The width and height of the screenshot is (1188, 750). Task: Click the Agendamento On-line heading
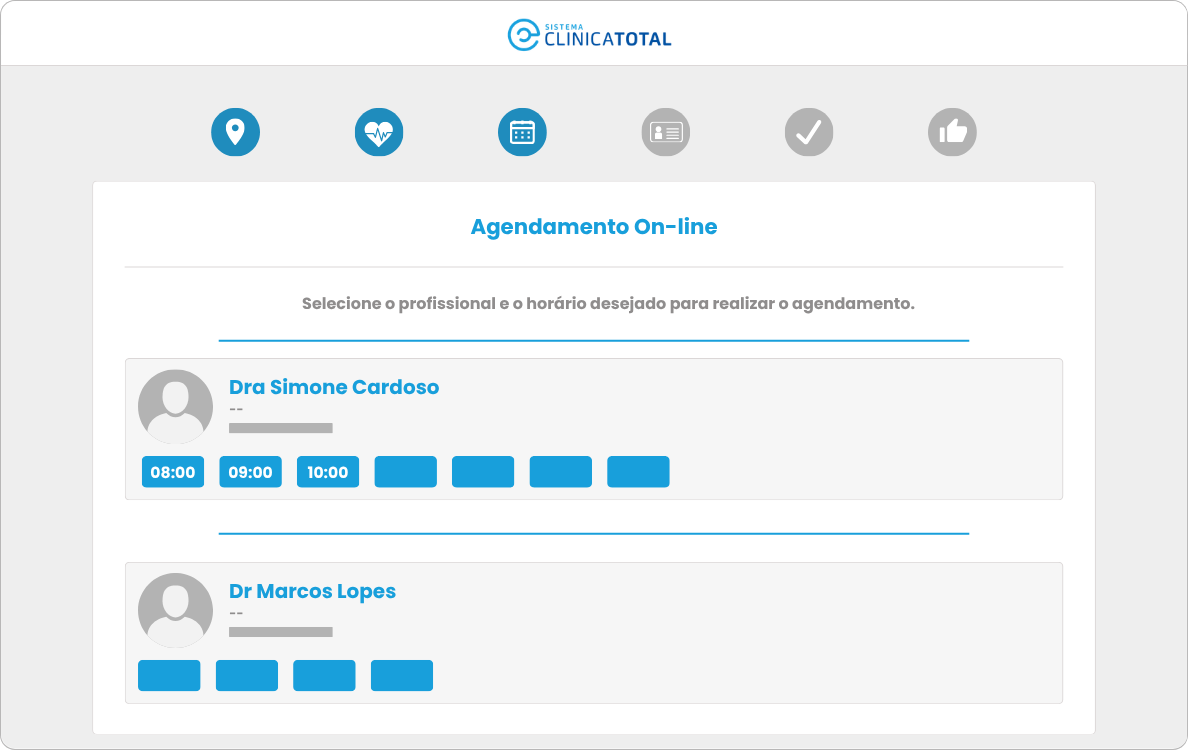pos(594,227)
